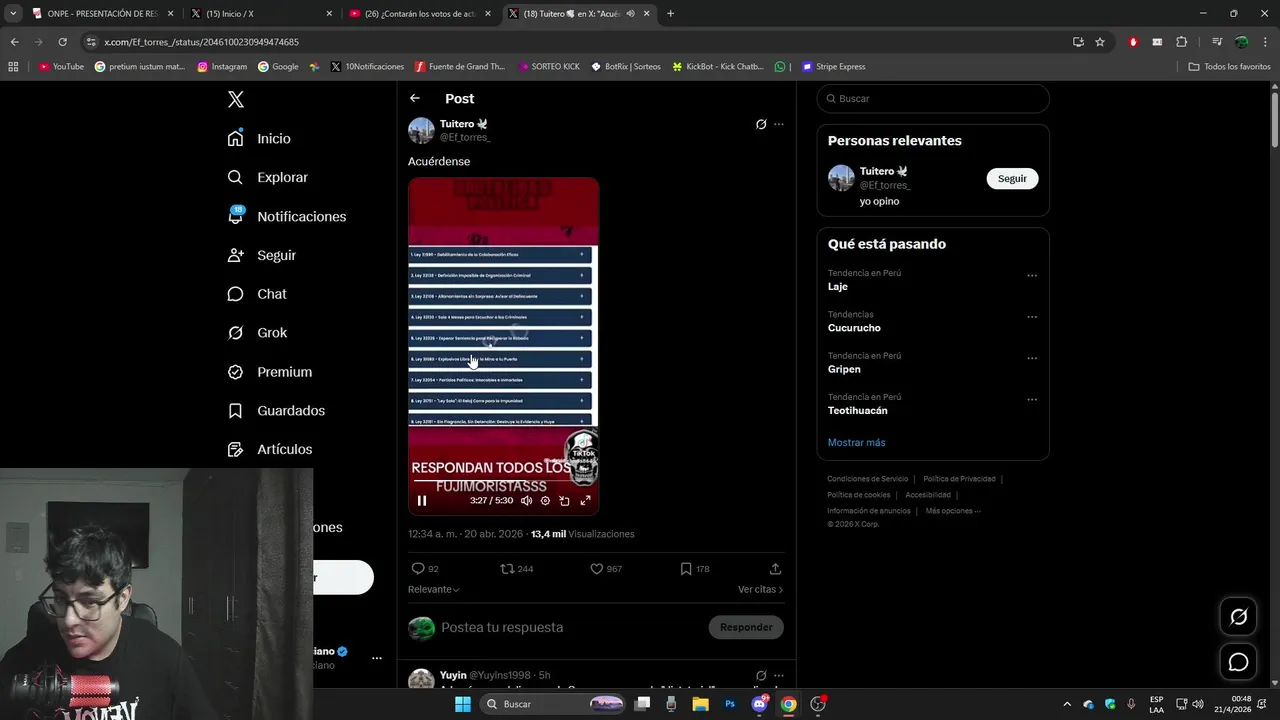This screenshot has height=720, width=1280.
Task: Open the Premium page
Action: [270, 372]
